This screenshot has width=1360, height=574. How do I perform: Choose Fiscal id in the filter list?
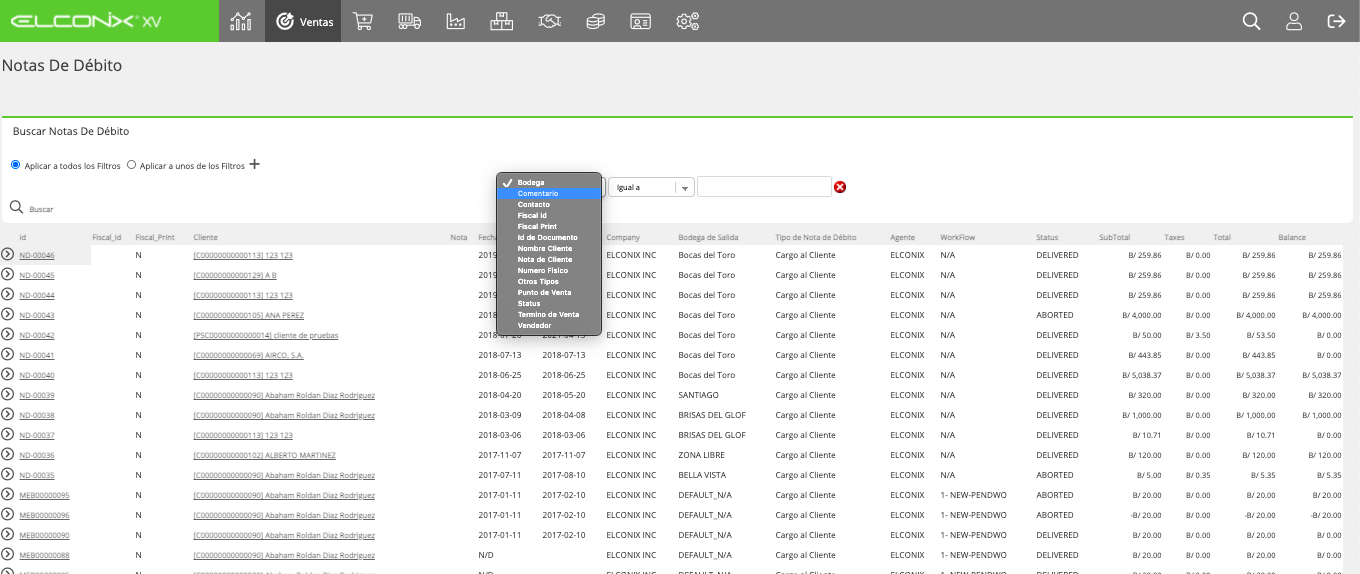pyautogui.click(x=549, y=216)
